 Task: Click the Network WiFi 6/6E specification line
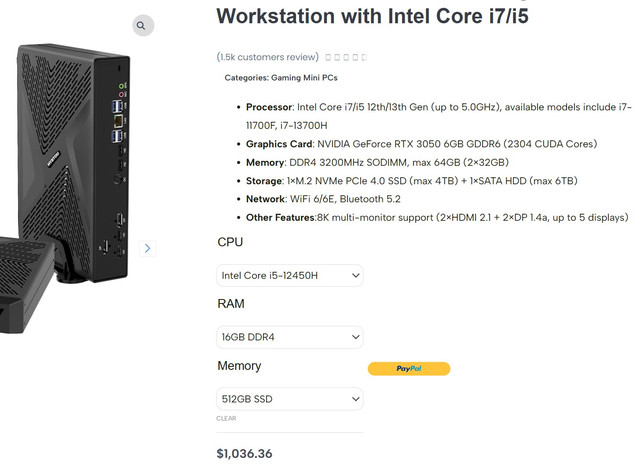323,199
